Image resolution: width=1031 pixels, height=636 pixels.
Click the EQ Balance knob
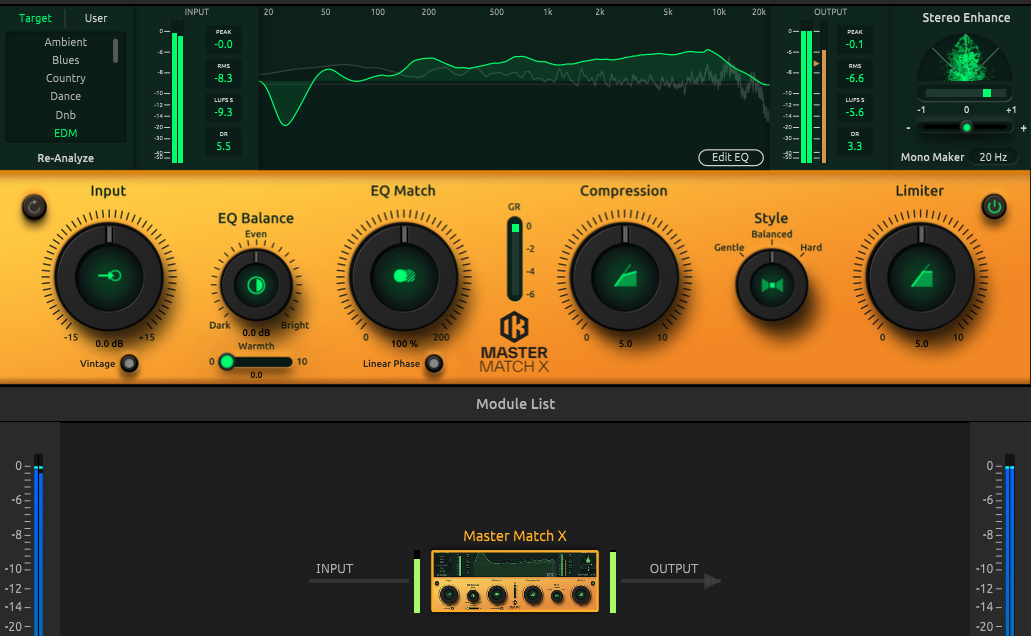(256, 285)
